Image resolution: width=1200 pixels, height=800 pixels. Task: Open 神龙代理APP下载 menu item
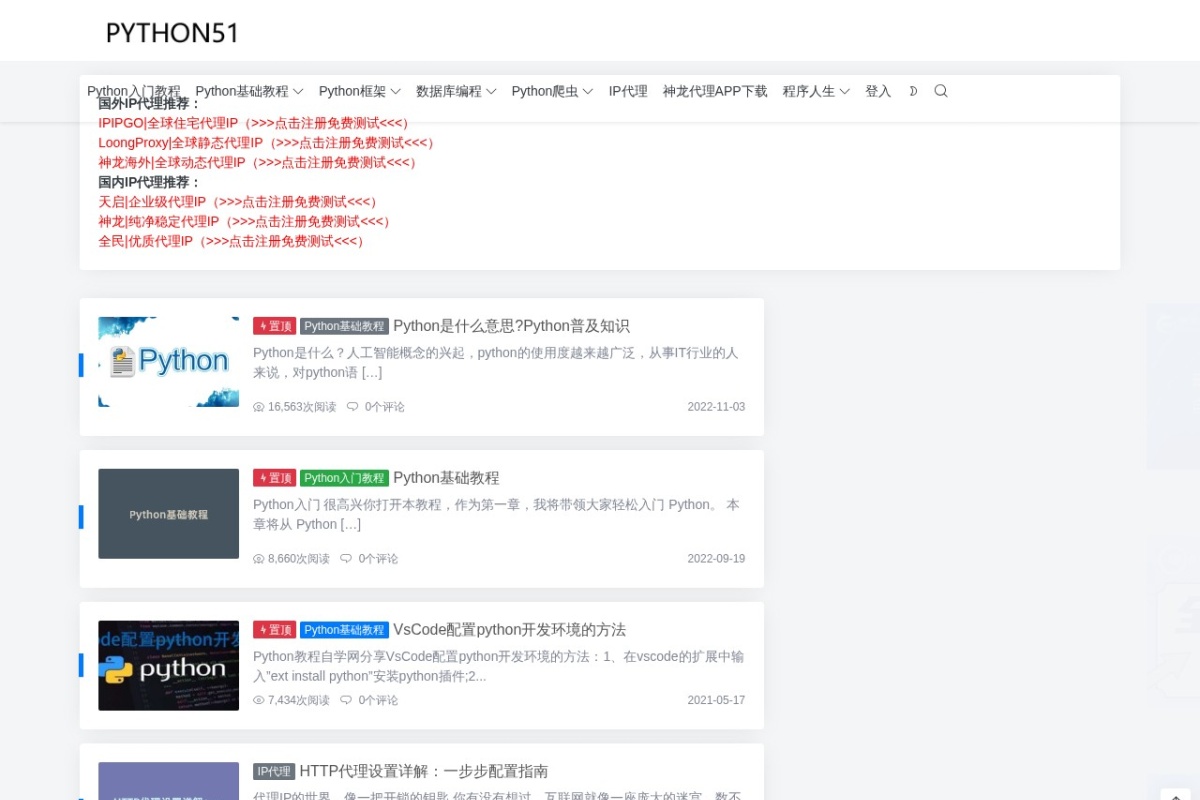click(x=715, y=91)
